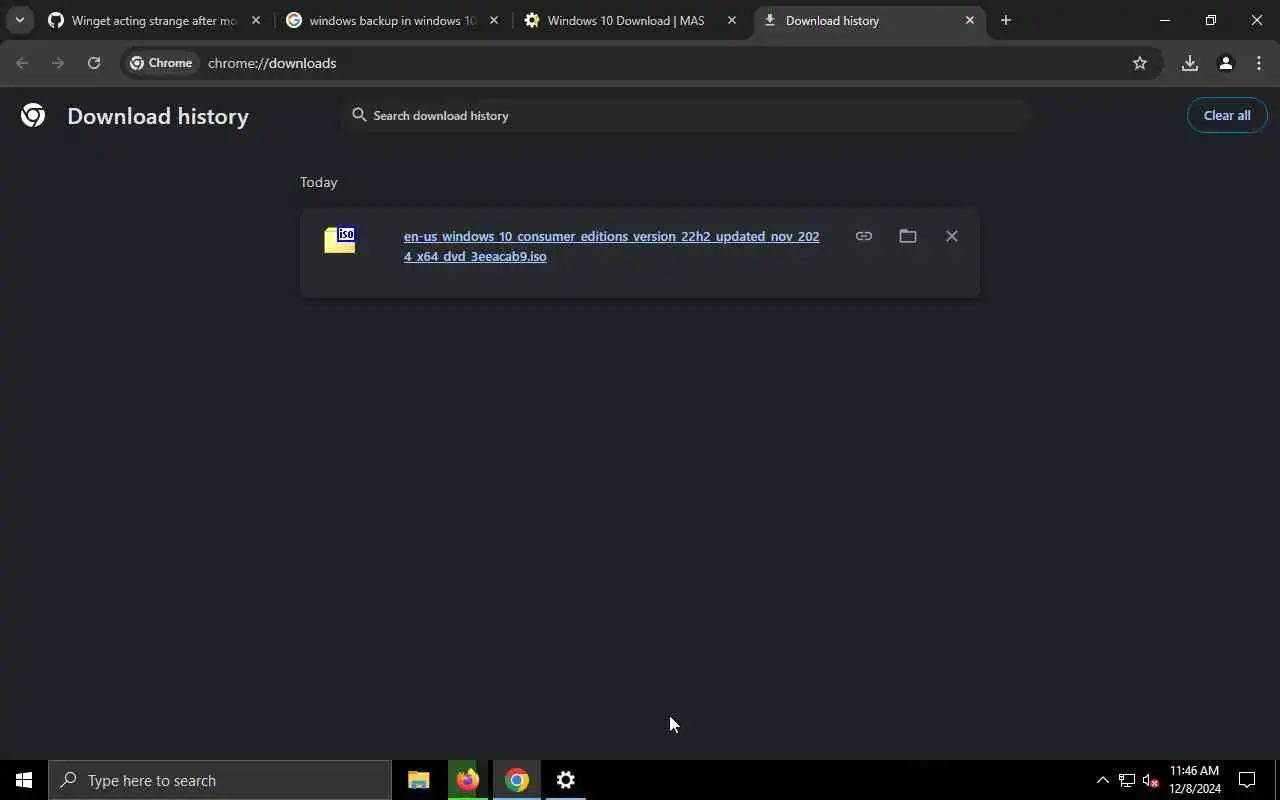
Task: Switch to the windows backup Google tab
Action: [x=392, y=20]
